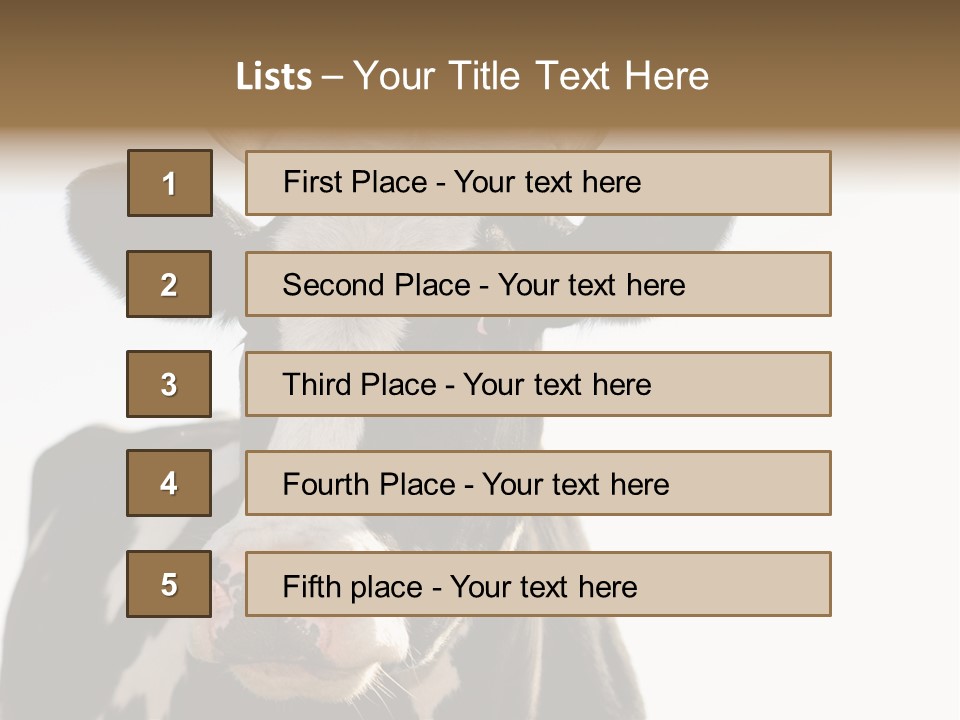Click the Second Place text bar

pos(538,284)
